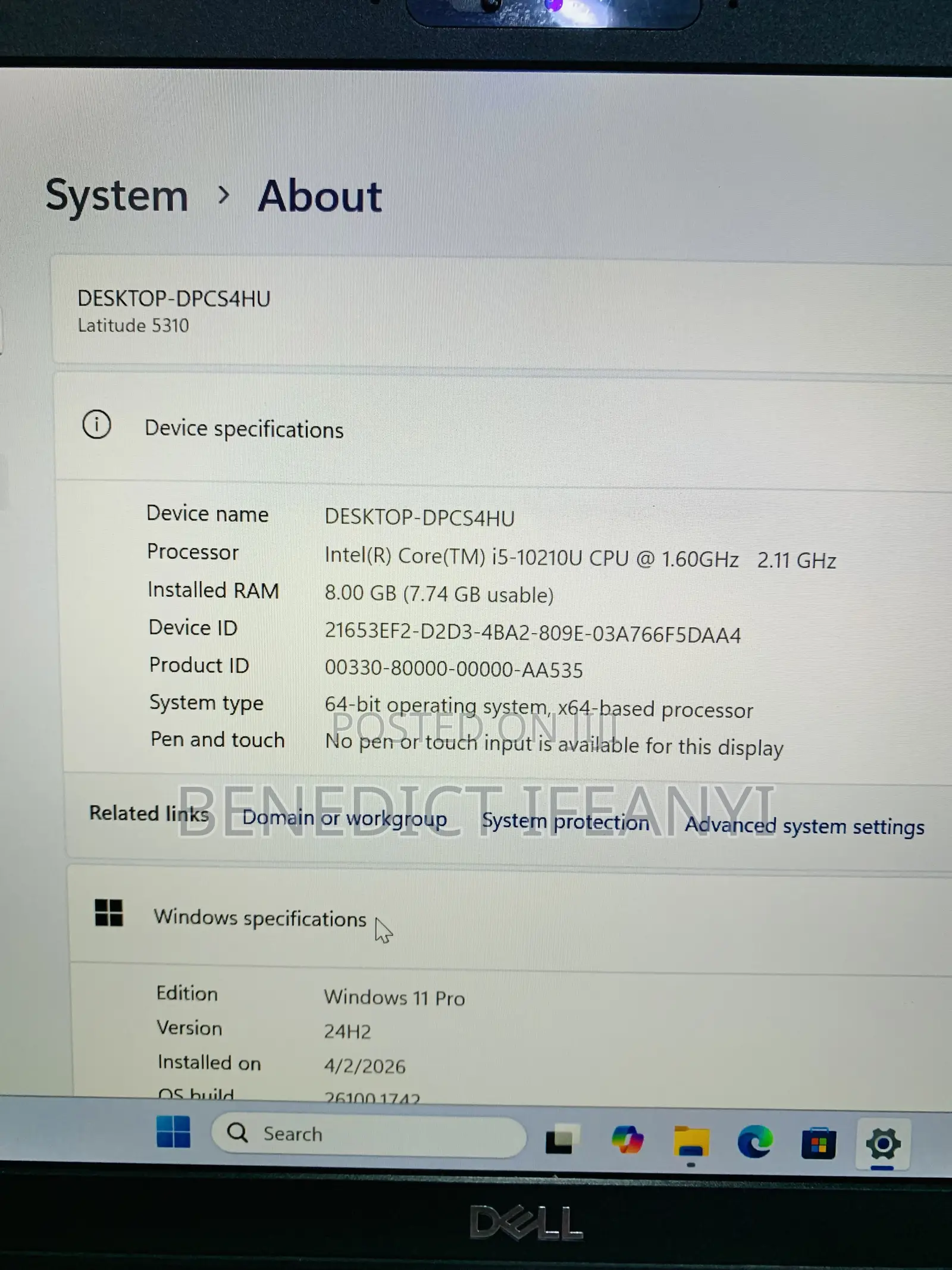Select 64-bit operating system text
952x1270 pixels.
click(538, 708)
